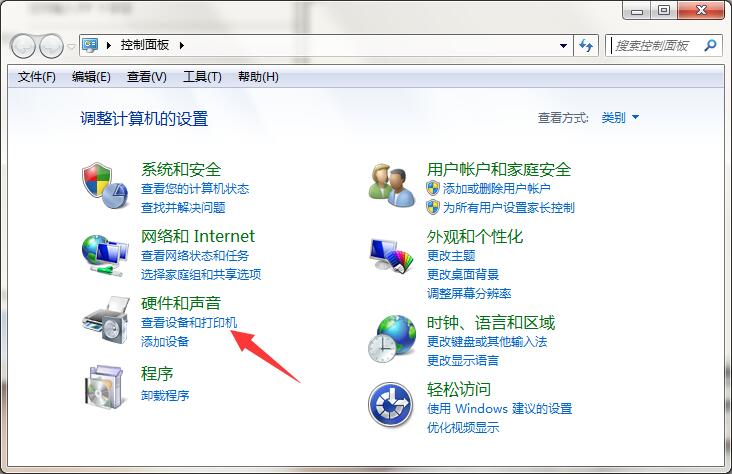Viewport: 732px width, 474px height.
Task: Open the Network and Internet globe icon
Action: pyautogui.click(x=106, y=255)
